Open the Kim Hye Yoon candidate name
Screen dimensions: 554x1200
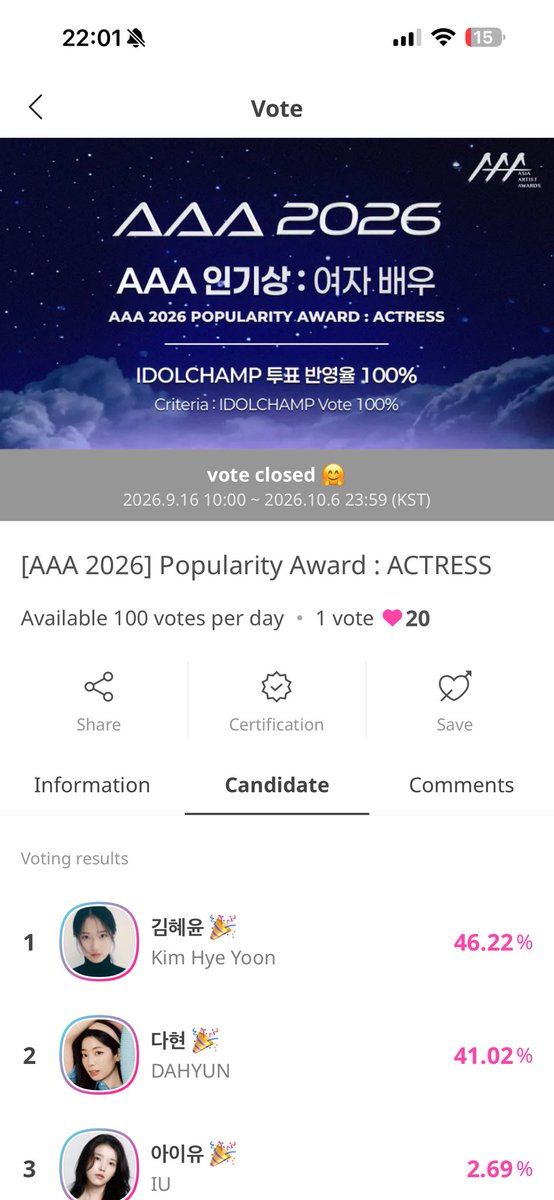click(x=213, y=958)
